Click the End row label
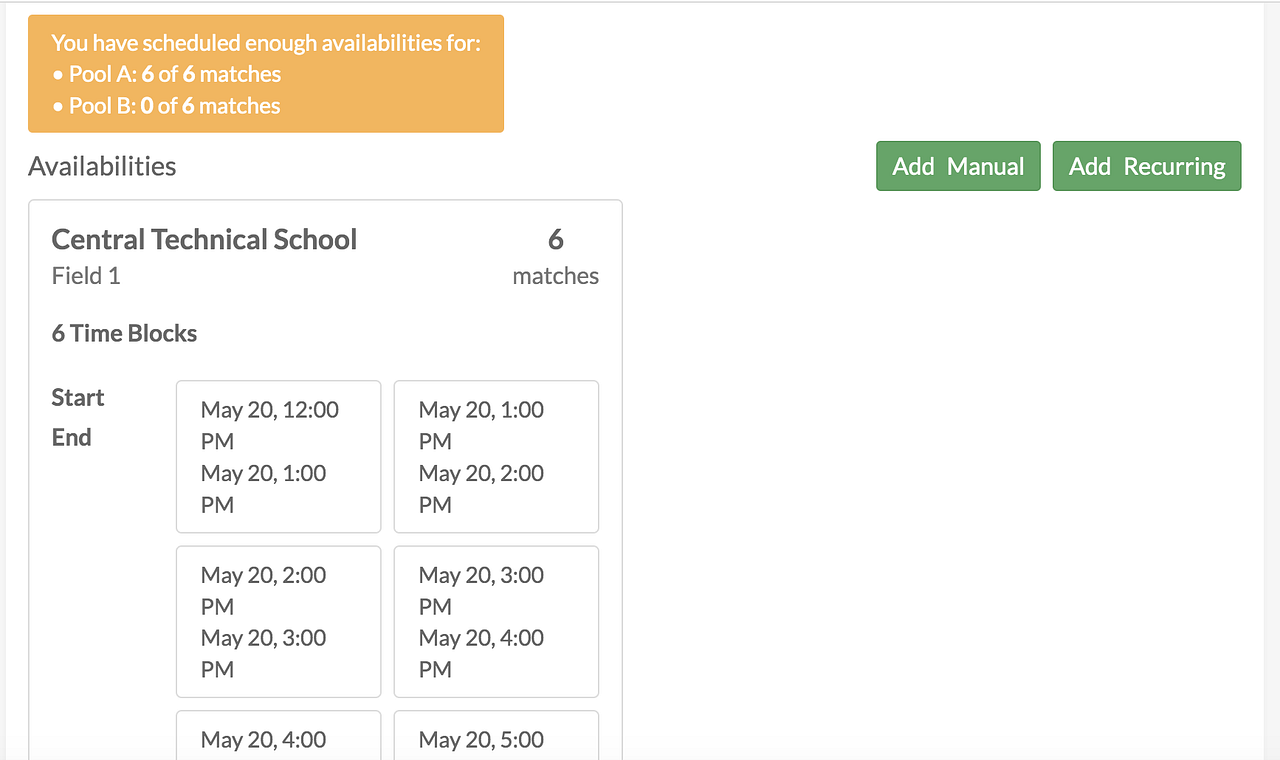 click(72, 437)
